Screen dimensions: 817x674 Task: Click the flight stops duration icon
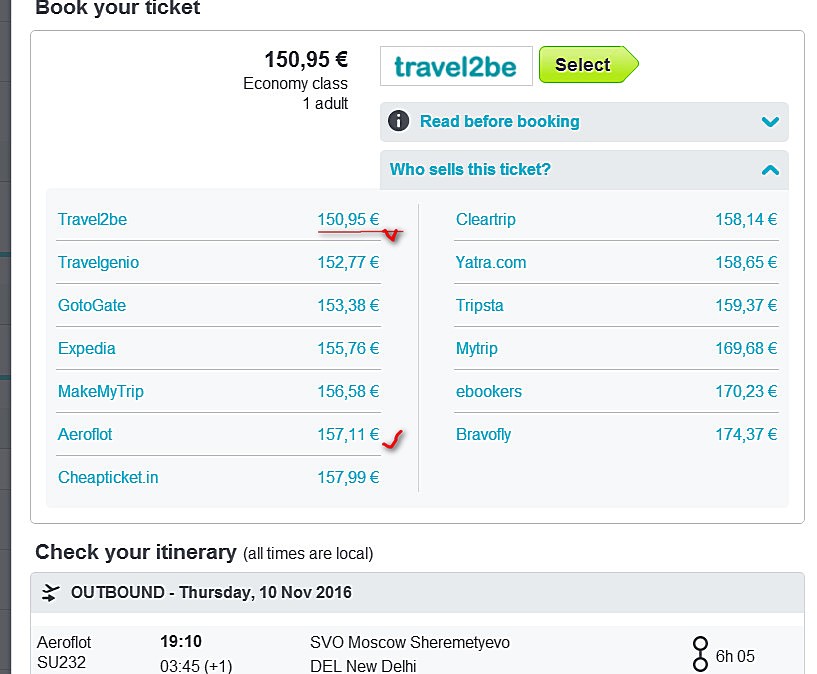(700, 654)
